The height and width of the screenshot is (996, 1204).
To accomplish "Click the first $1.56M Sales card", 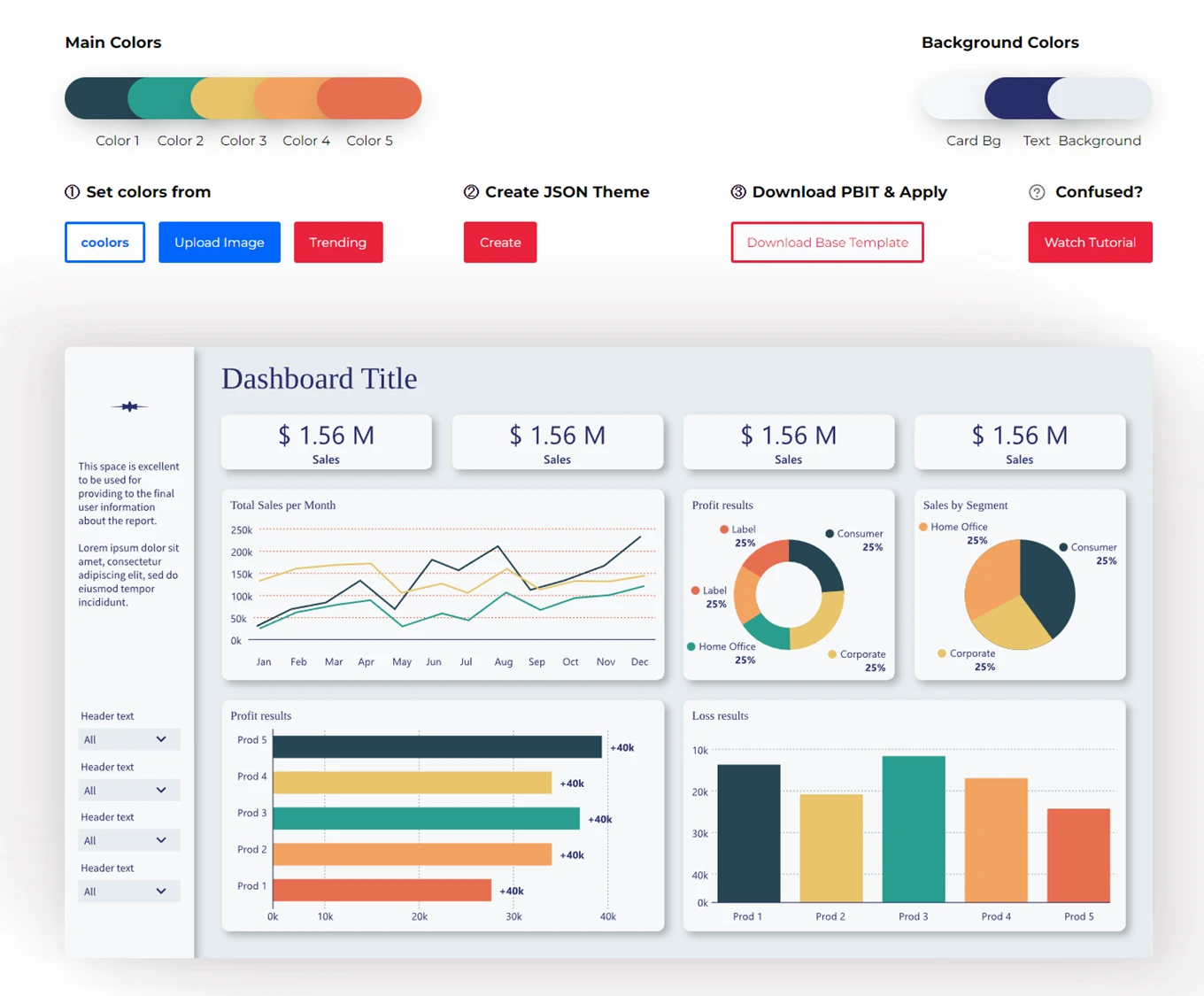I will pos(326,442).
